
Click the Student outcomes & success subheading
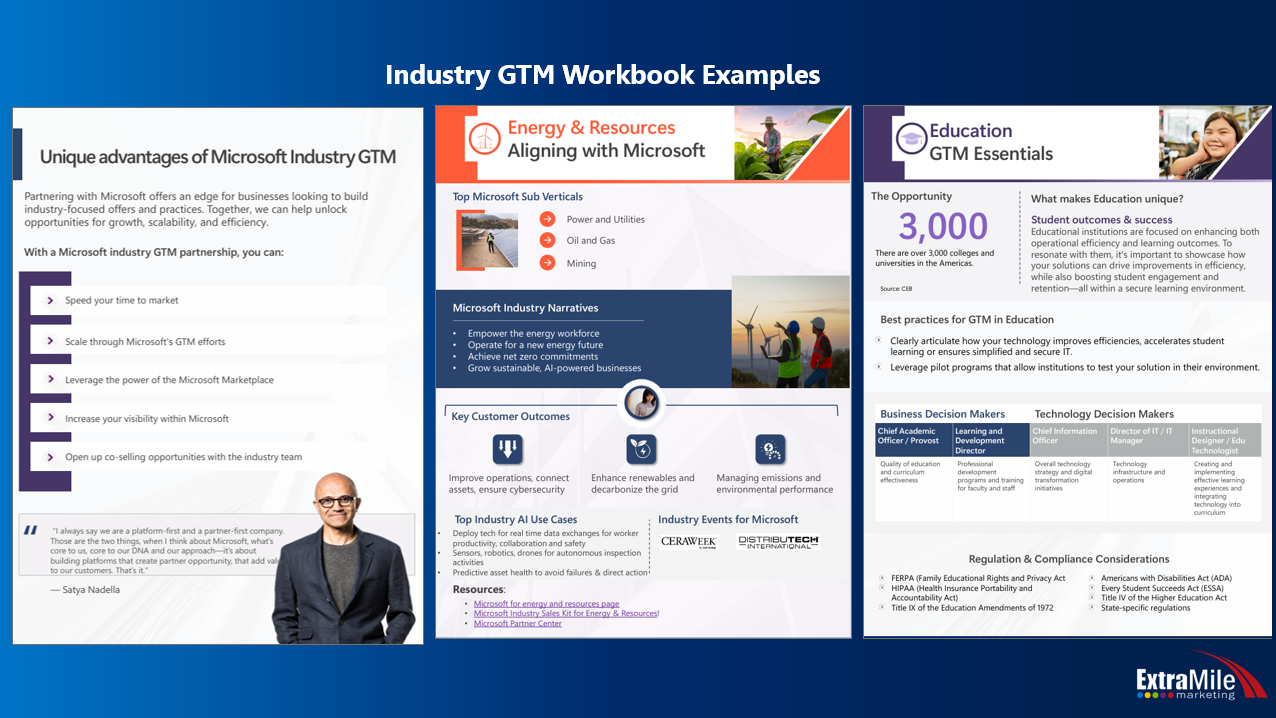pyautogui.click(x=1102, y=220)
